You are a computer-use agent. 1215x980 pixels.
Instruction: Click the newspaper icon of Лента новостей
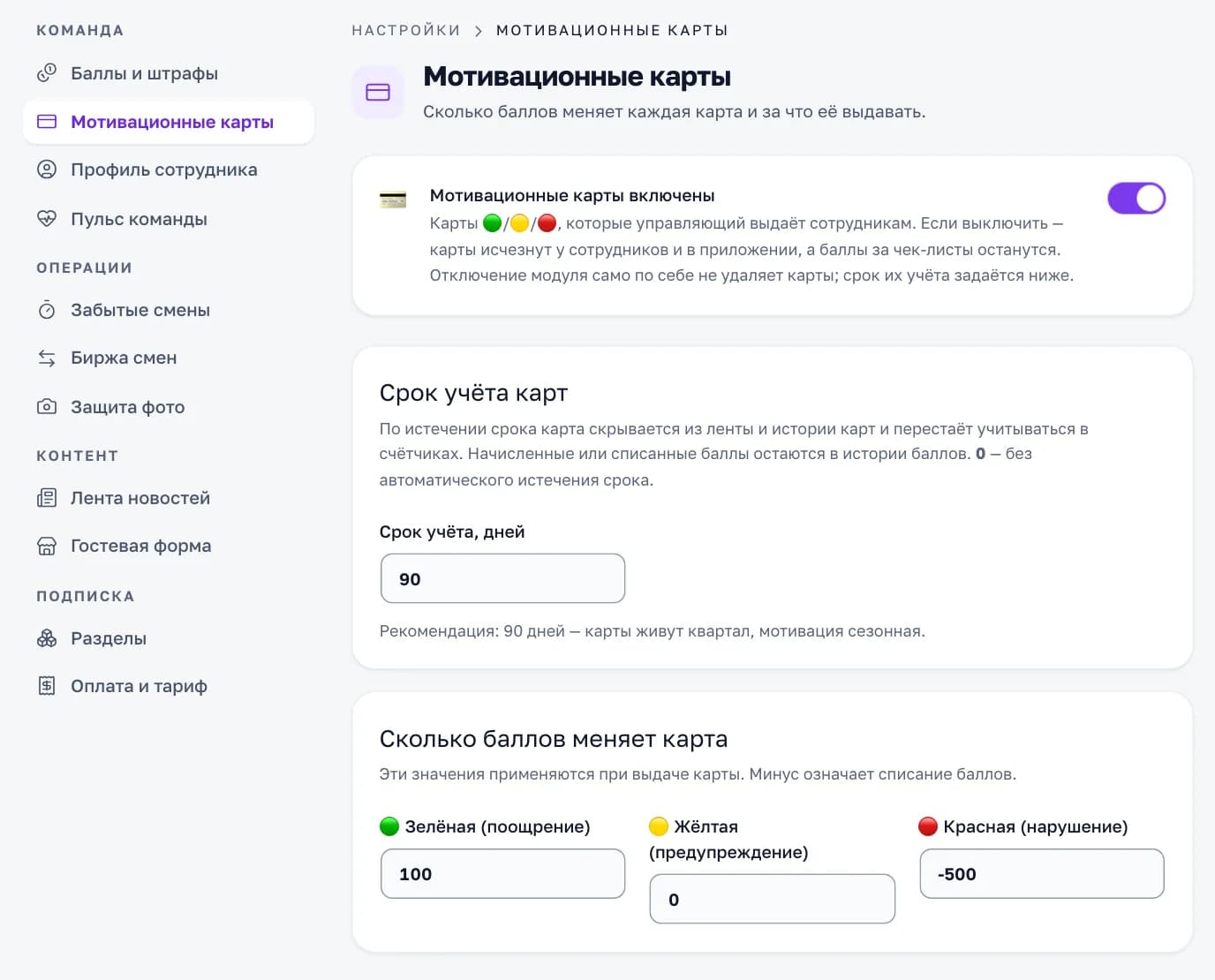[x=47, y=498]
